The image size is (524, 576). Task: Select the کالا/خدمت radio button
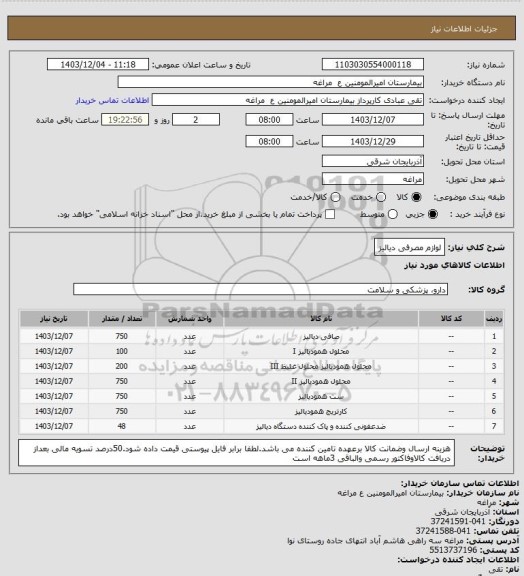pyautogui.click(x=335, y=197)
